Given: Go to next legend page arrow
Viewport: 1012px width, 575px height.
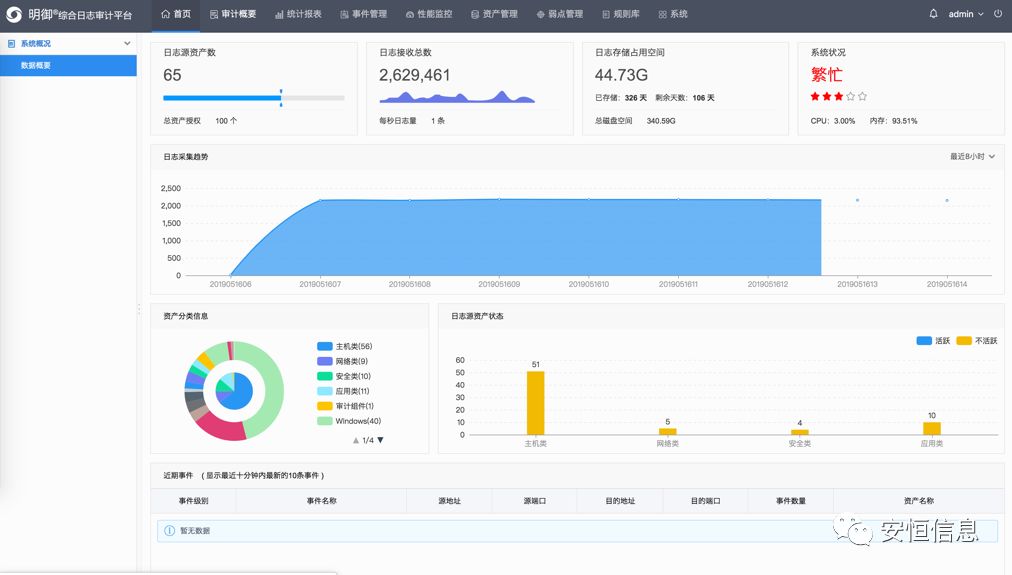Looking at the screenshot, I should pos(380,440).
